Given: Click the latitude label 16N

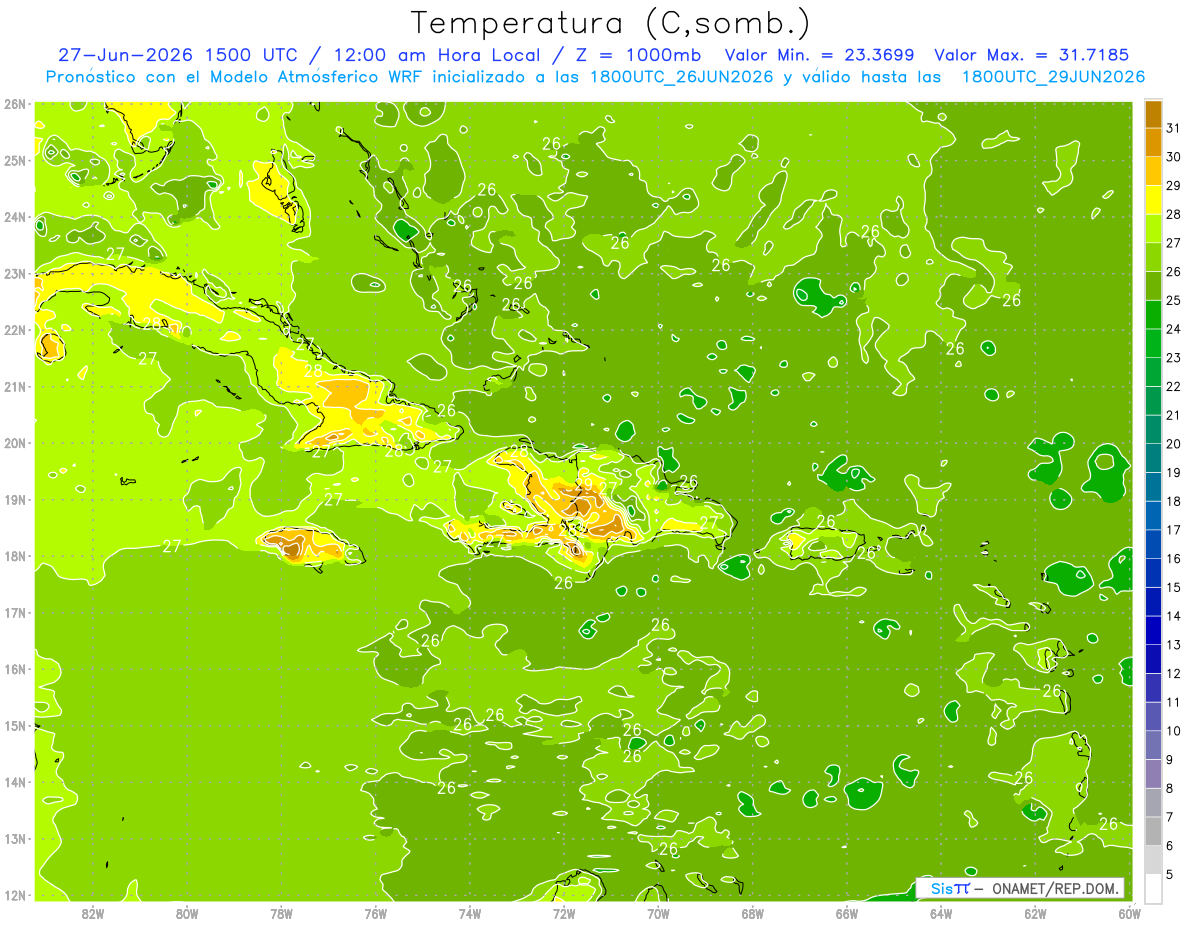Looking at the screenshot, I should pos(15,669).
